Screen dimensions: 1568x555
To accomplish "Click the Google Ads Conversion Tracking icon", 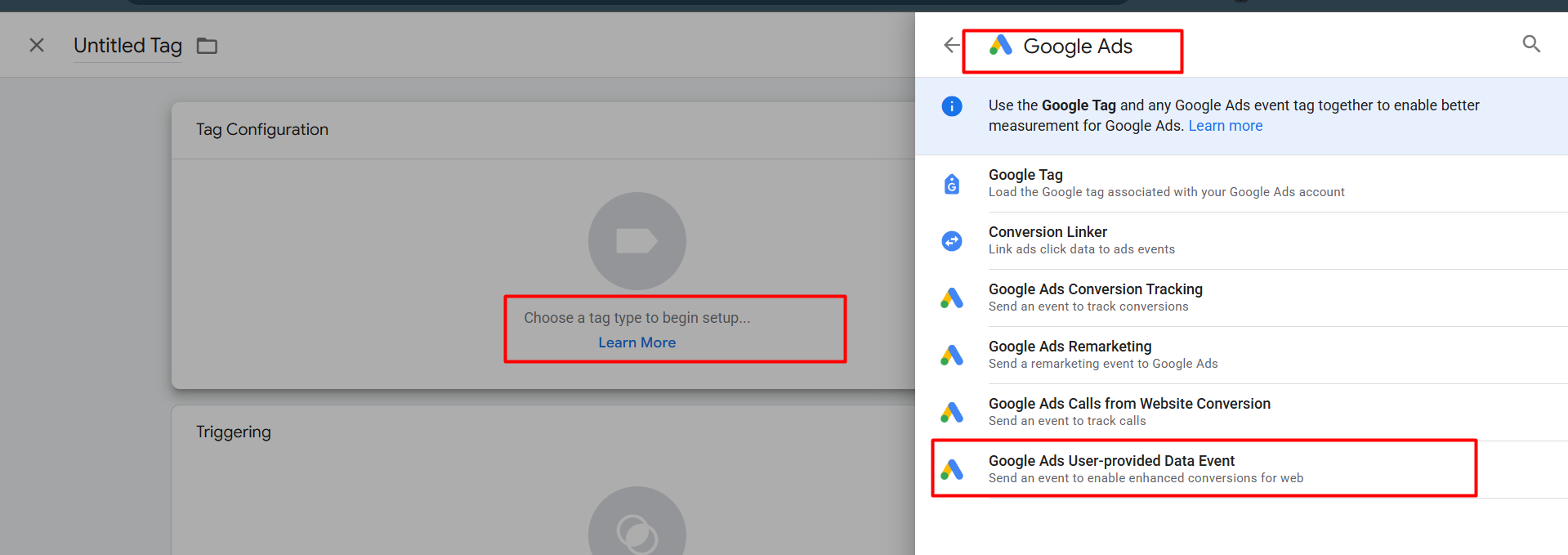I will (x=952, y=298).
